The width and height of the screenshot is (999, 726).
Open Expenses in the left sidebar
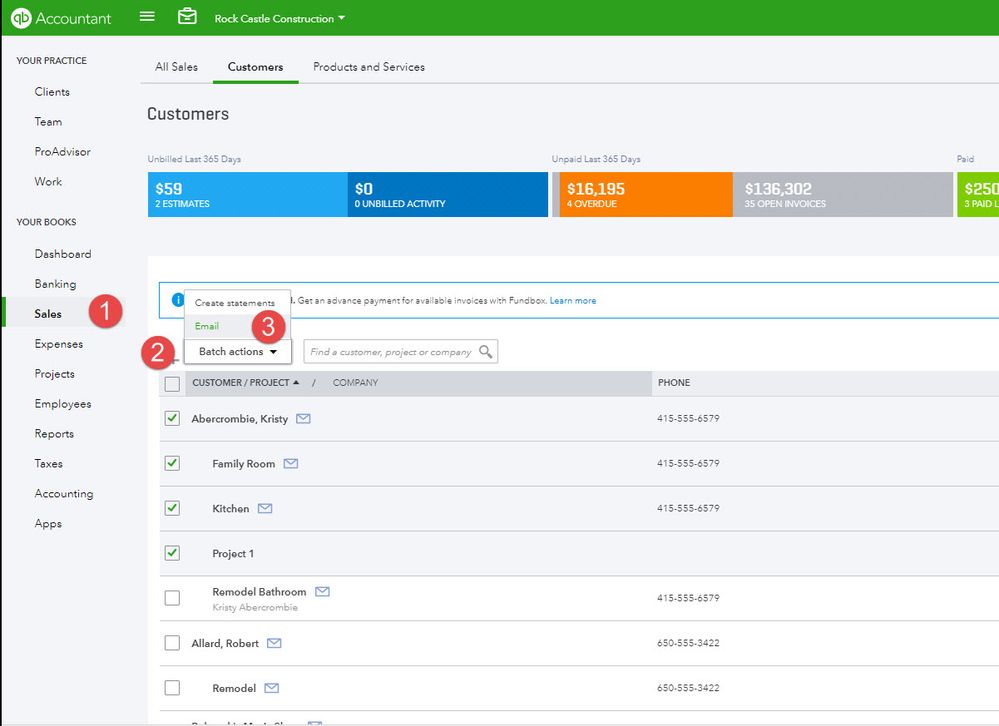58,344
